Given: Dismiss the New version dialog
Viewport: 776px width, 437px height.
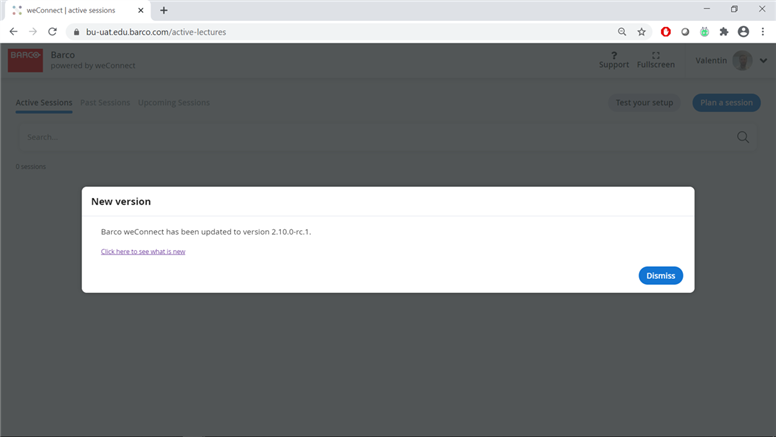Looking at the screenshot, I should point(660,276).
